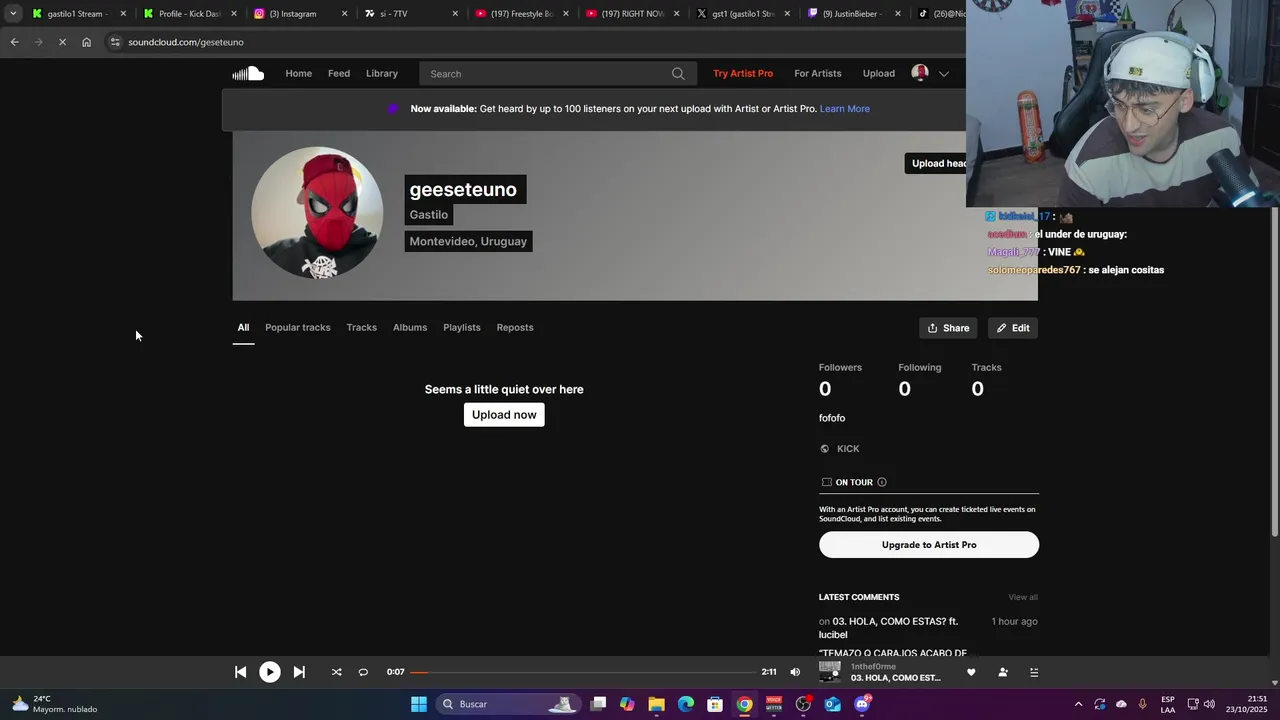The image size is (1280, 720).
Task: Open the Feed page
Action: point(339,73)
